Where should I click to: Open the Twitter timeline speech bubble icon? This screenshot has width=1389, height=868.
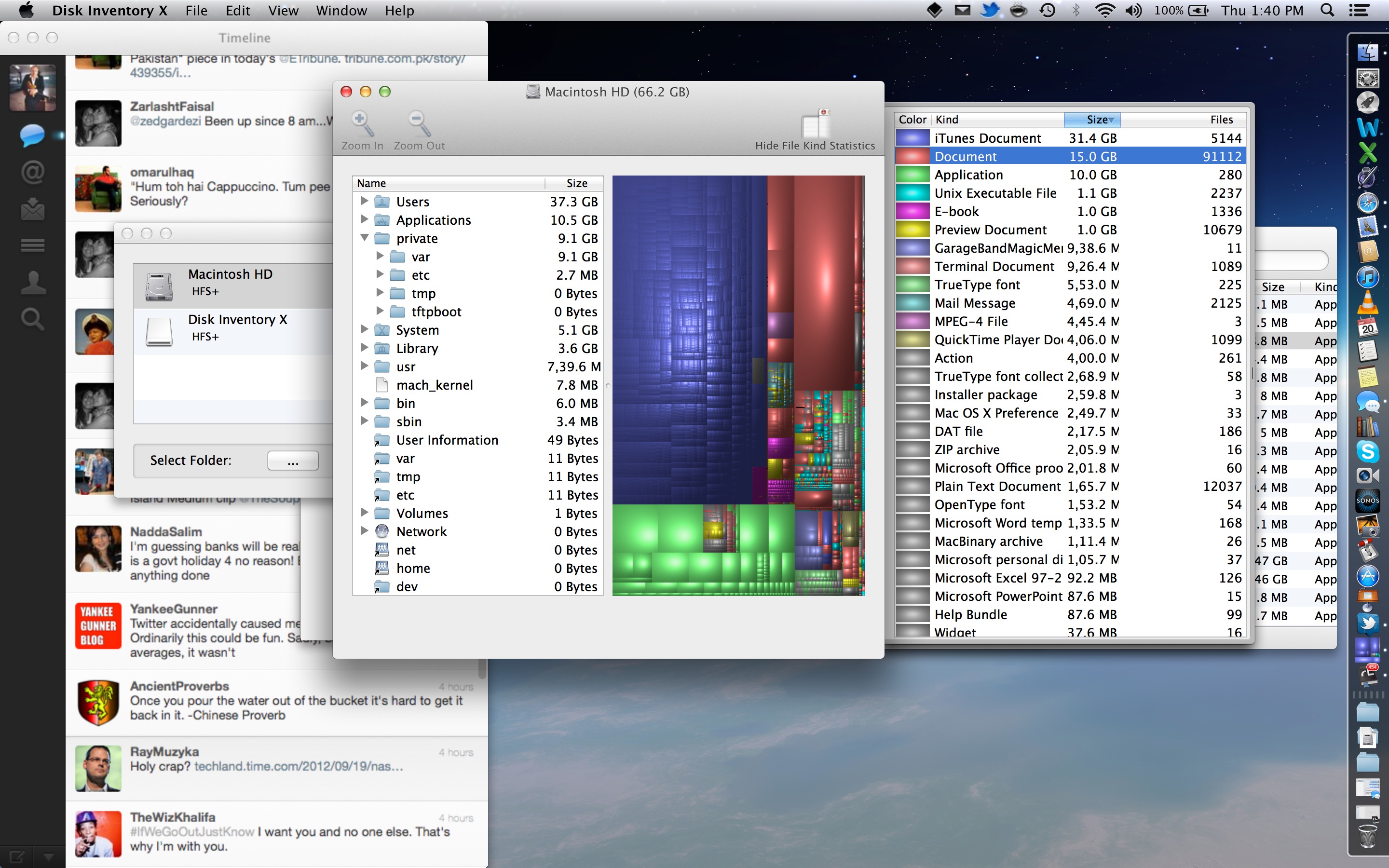coord(32,136)
